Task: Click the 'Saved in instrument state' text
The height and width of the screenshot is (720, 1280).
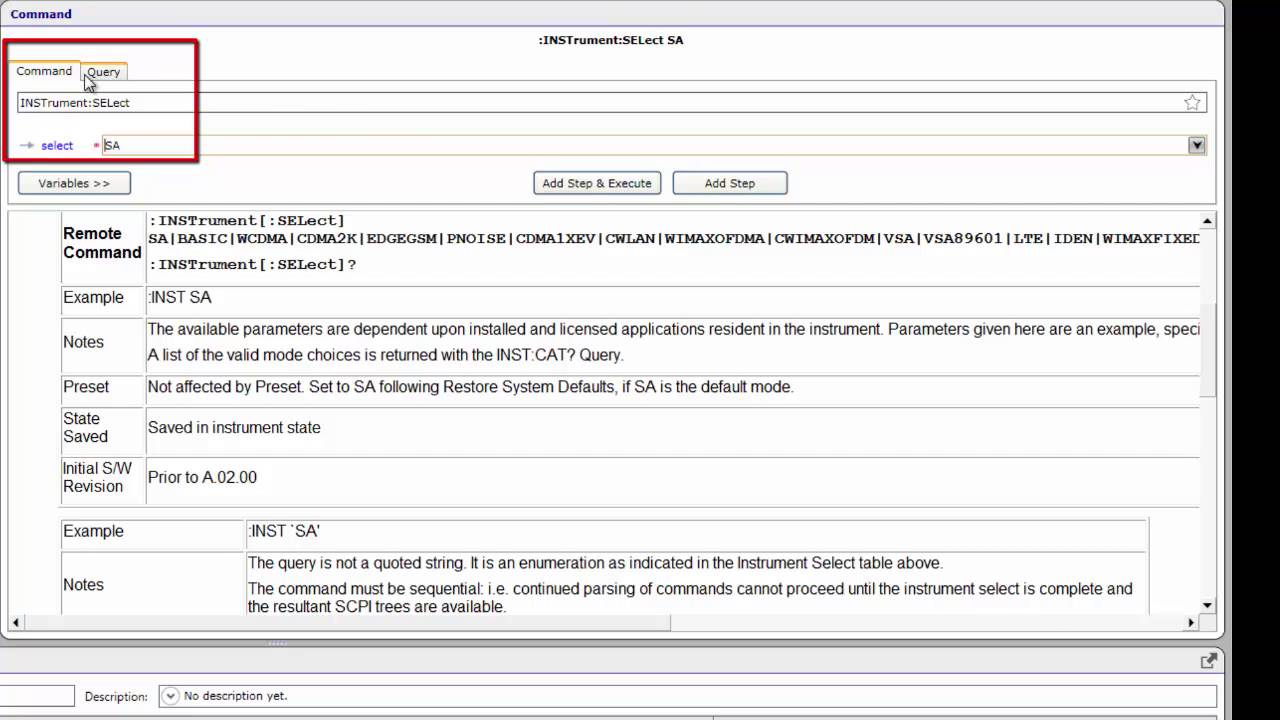Action: coord(234,427)
